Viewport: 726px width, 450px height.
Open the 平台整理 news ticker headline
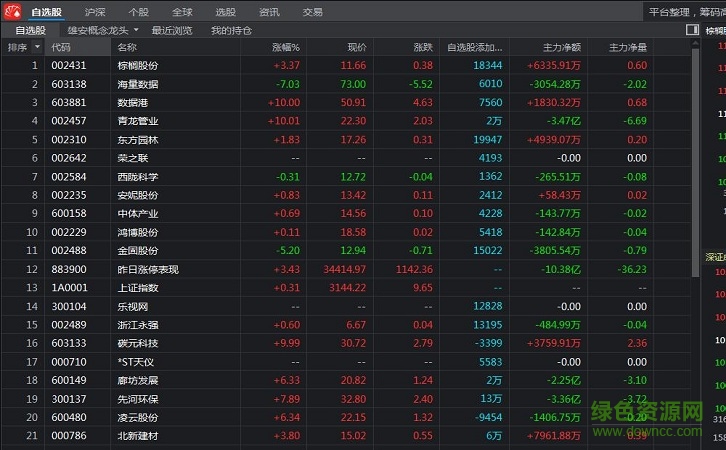(x=684, y=12)
